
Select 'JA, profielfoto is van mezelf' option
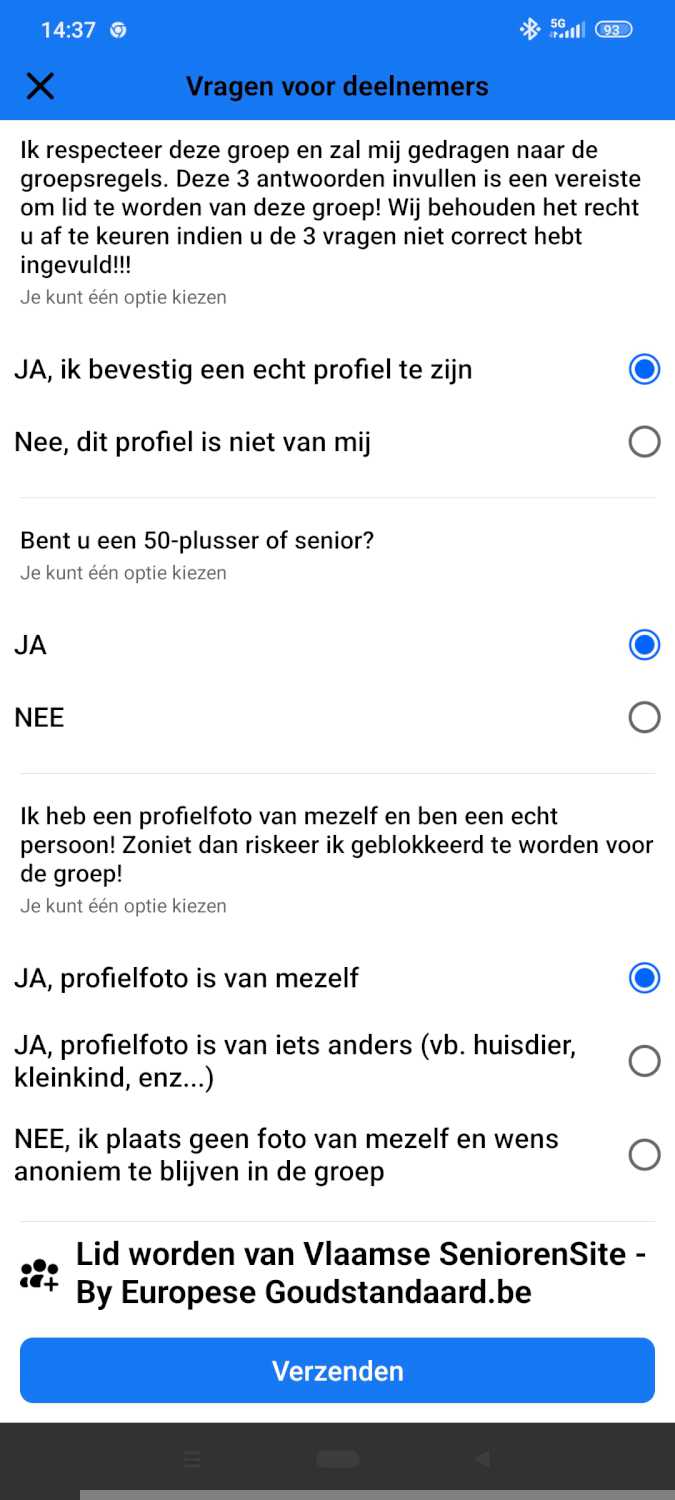point(644,978)
